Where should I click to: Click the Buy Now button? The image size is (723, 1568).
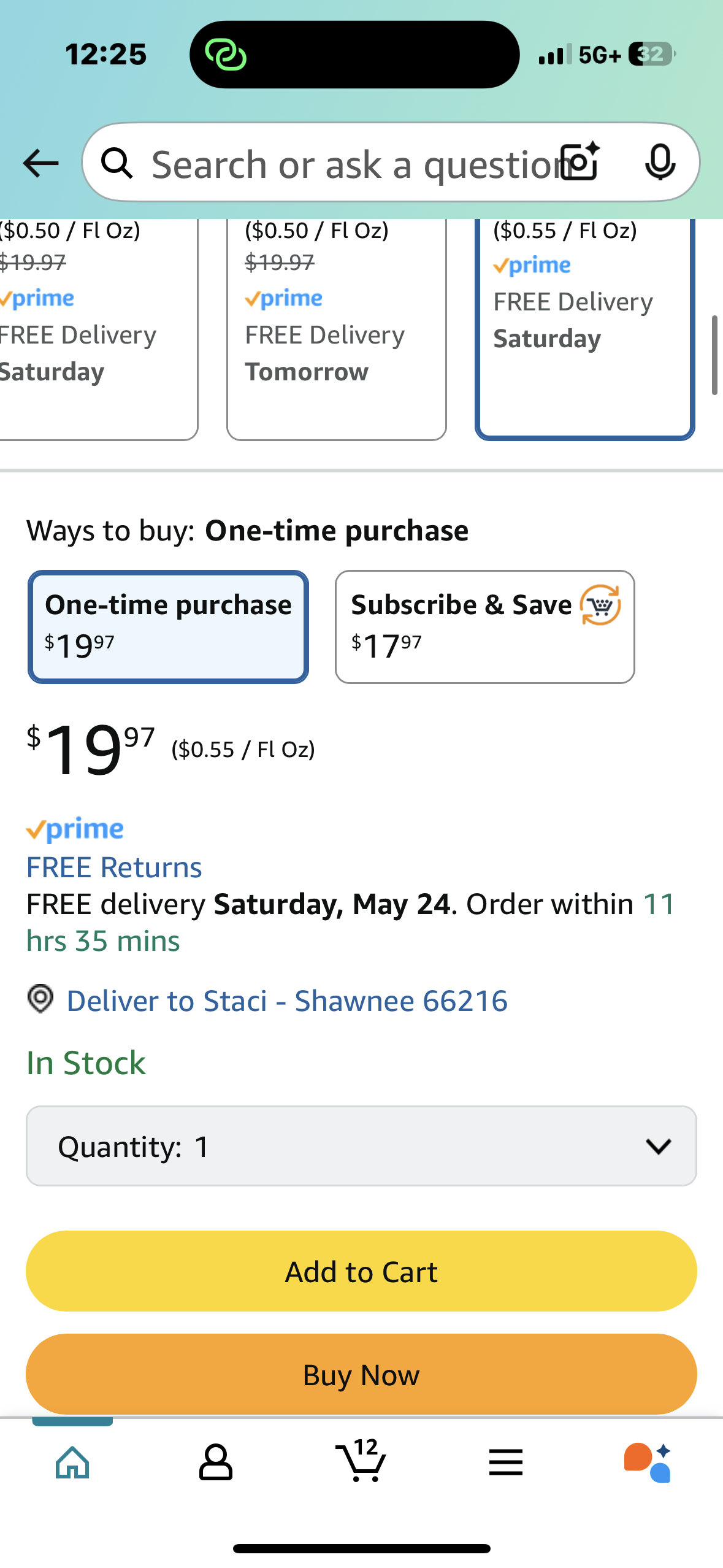pos(361,1374)
